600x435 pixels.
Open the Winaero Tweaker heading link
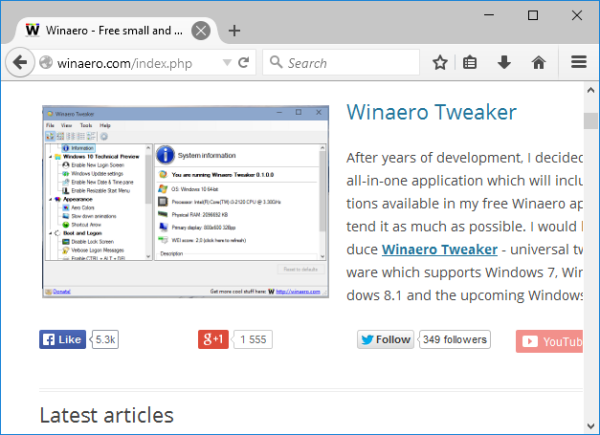431,112
